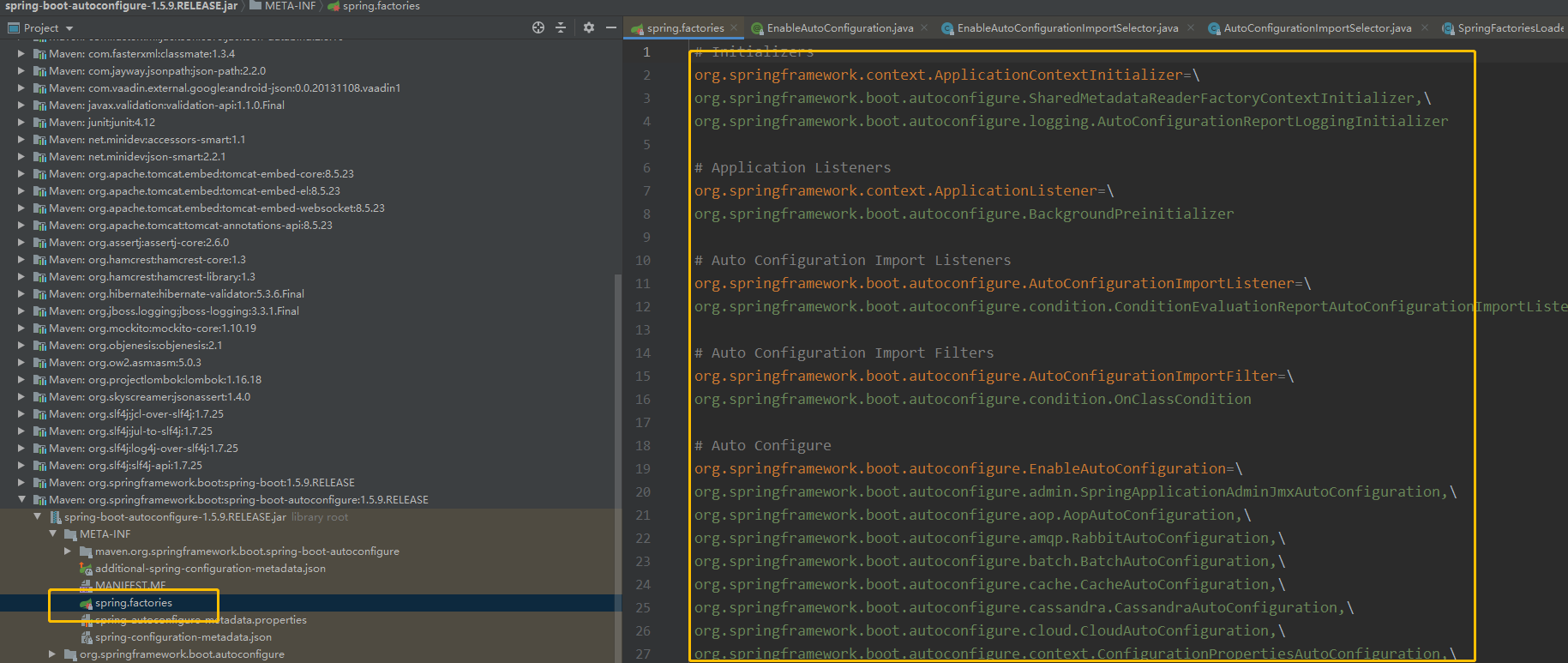Expand maven.org.springframework.boot.spring-boot-autoconfigure folder

tap(68, 551)
